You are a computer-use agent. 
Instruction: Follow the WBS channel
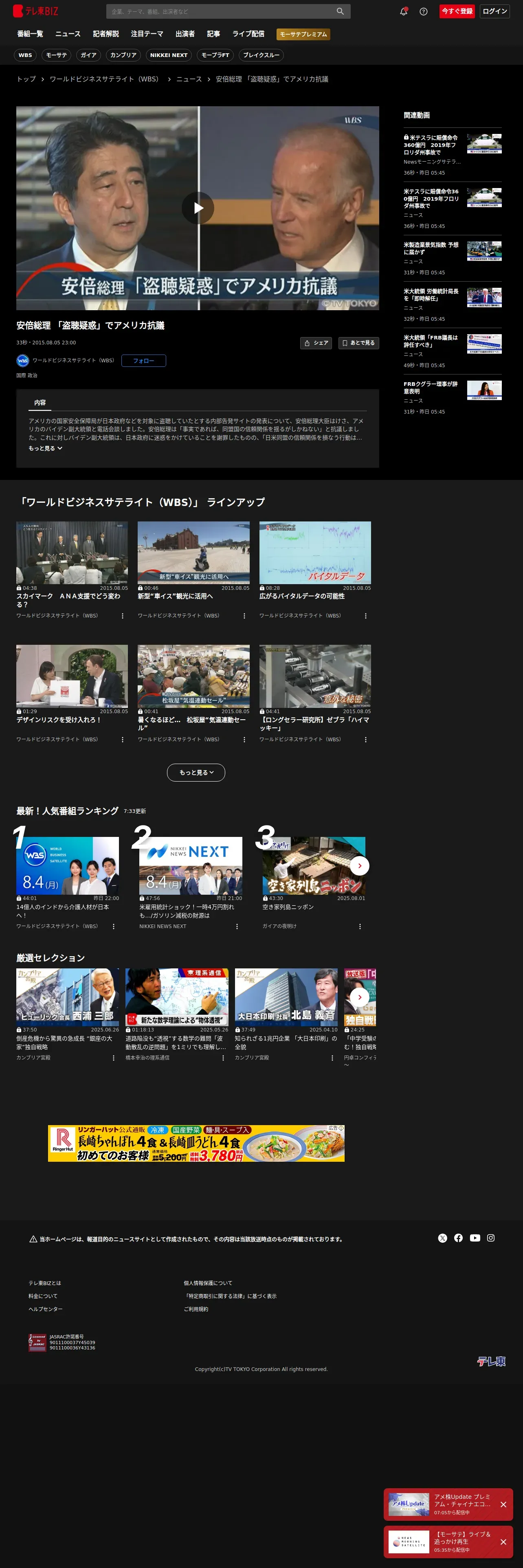[x=144, y=361]
